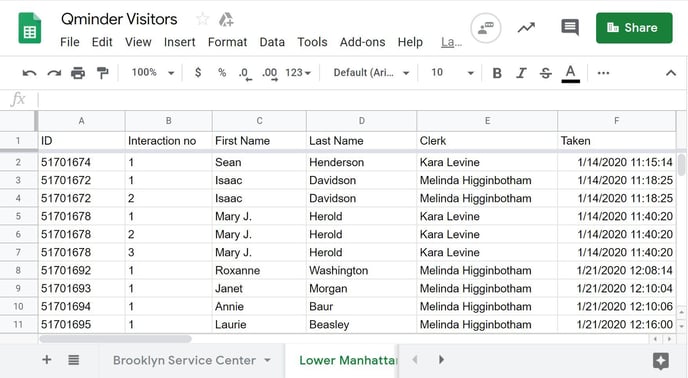This screenshot has width=688, height=378.
Task: Select column C header
Action: (x=259, y=121)
